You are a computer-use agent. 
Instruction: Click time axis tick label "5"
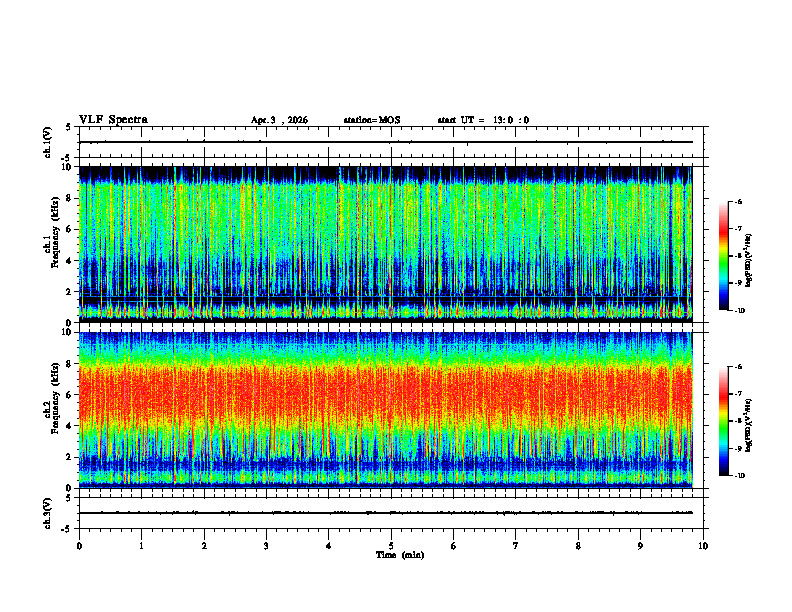[391, 546]
